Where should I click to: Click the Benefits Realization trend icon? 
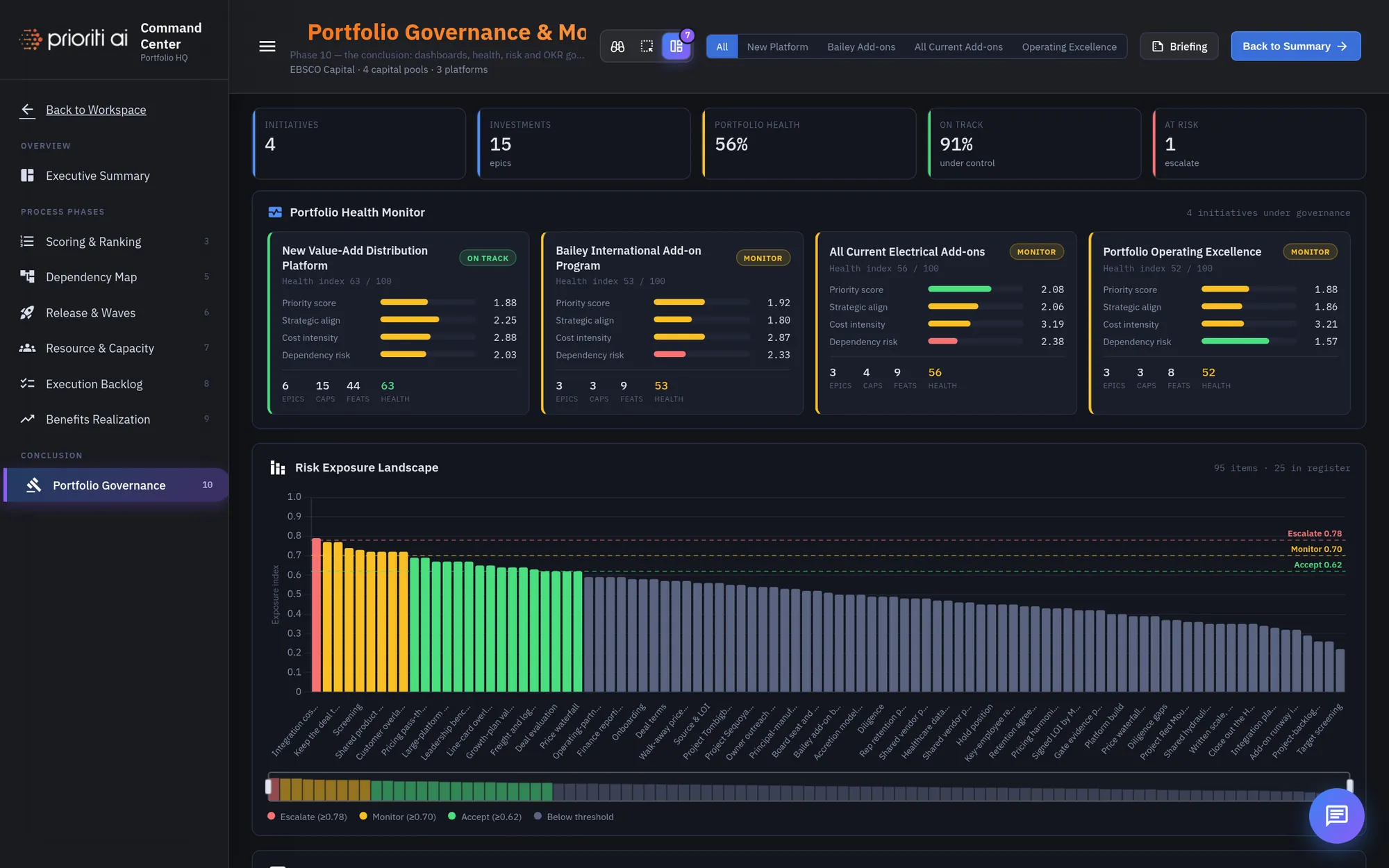click(28, 419)
